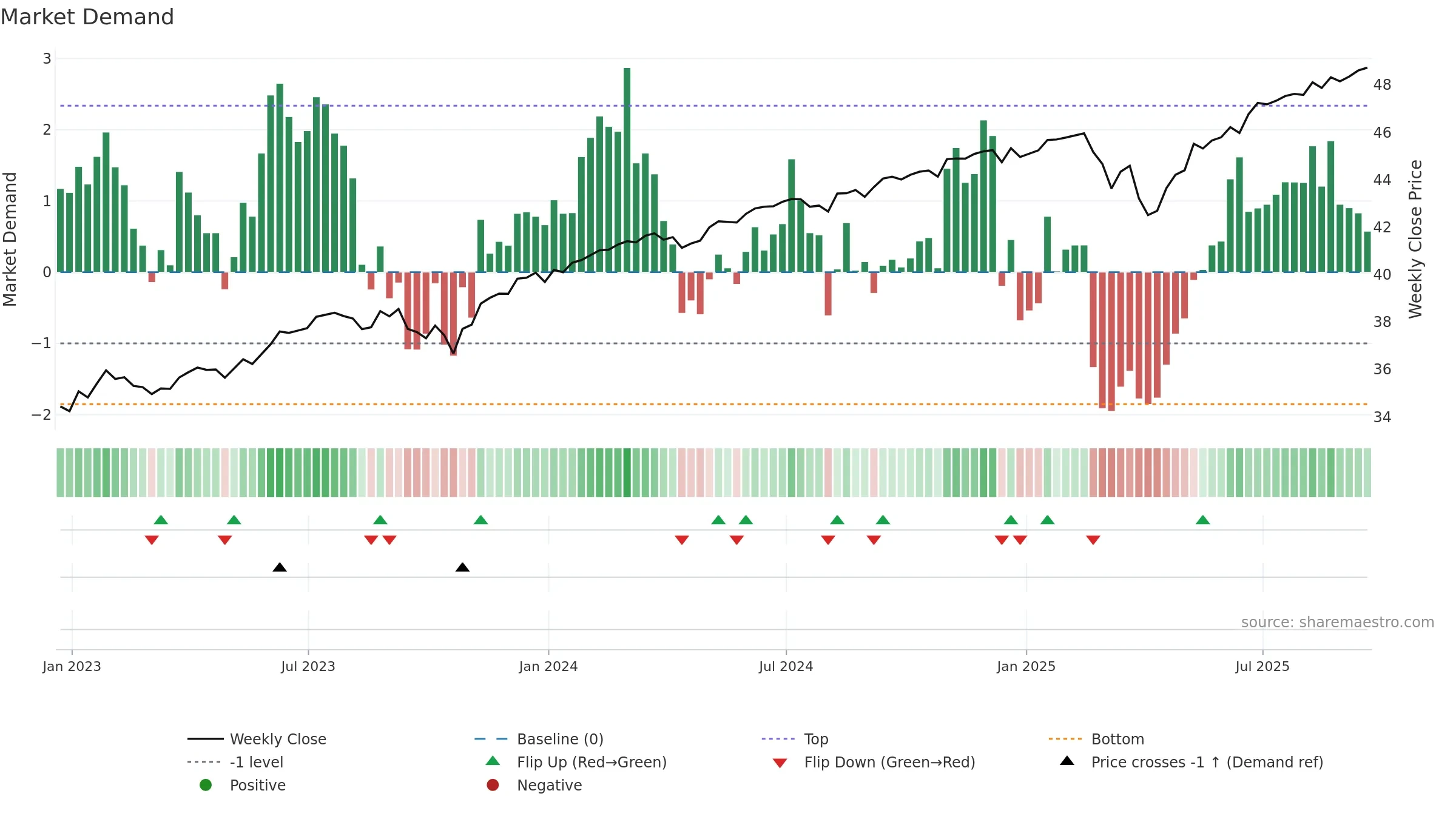Click the green Flip Up legend triangle
The width and height of the screenshot is (1456, 819).
(x=493, y=761)
